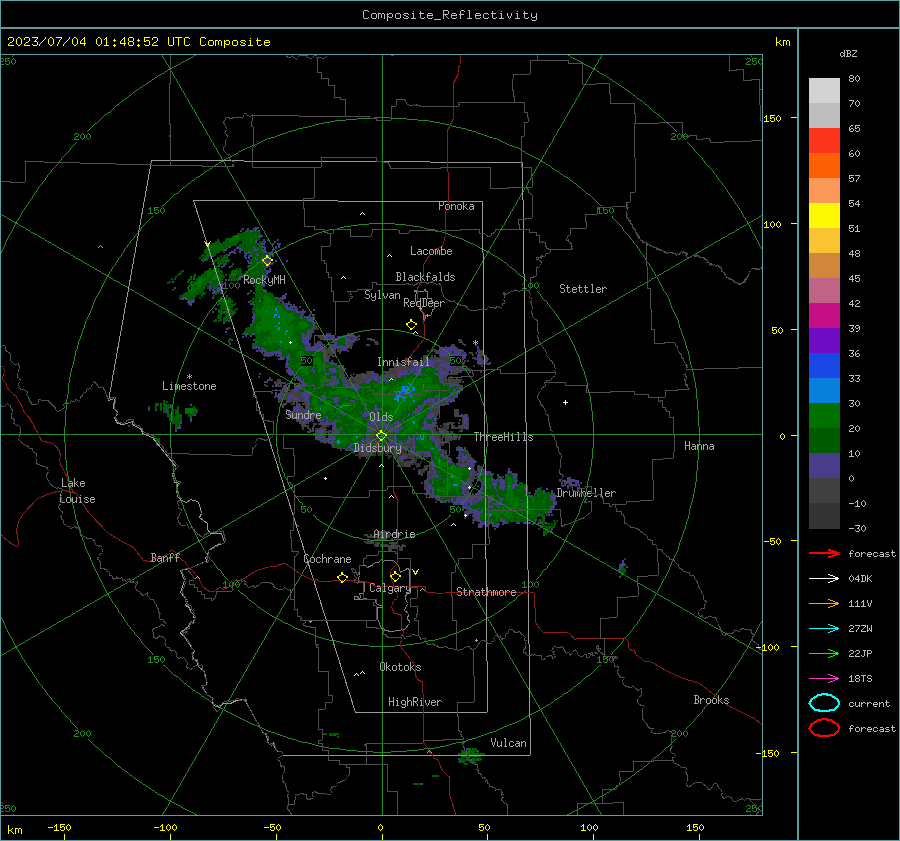Click the Sylvan label on the map
900x841 pixels.
pyautogui.click(x=382, y=295)
